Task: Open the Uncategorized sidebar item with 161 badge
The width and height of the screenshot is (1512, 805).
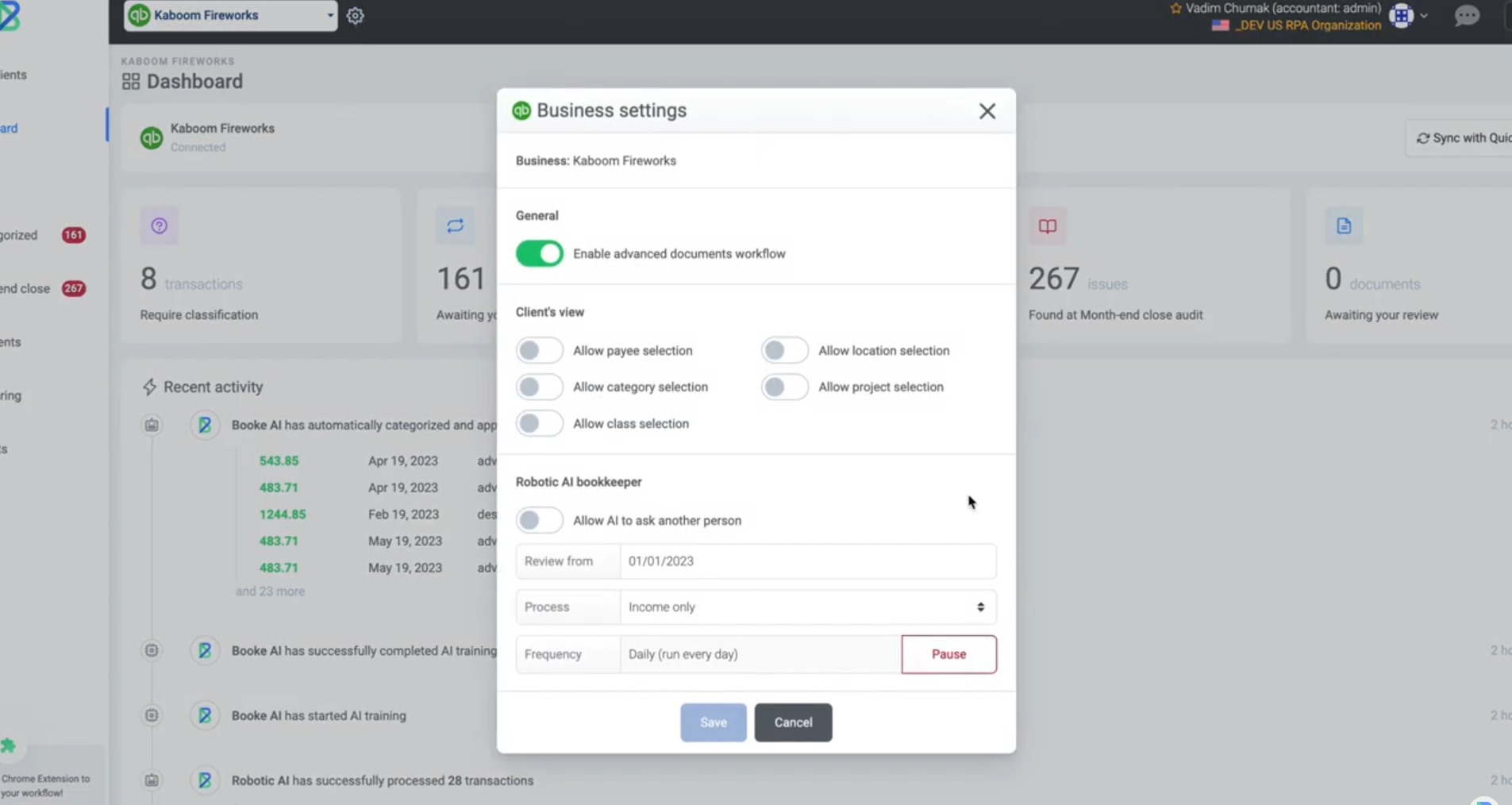Action: [x=42, y=235]
